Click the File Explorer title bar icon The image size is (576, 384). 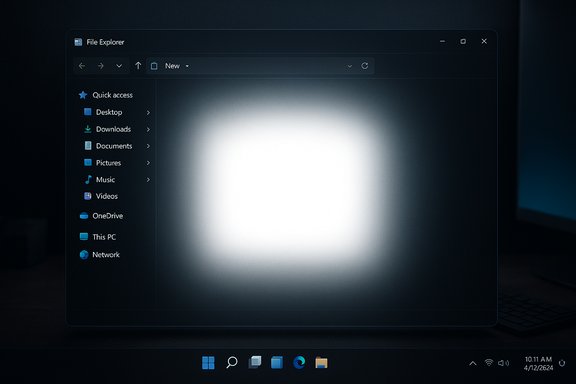(x=78, y=42)
